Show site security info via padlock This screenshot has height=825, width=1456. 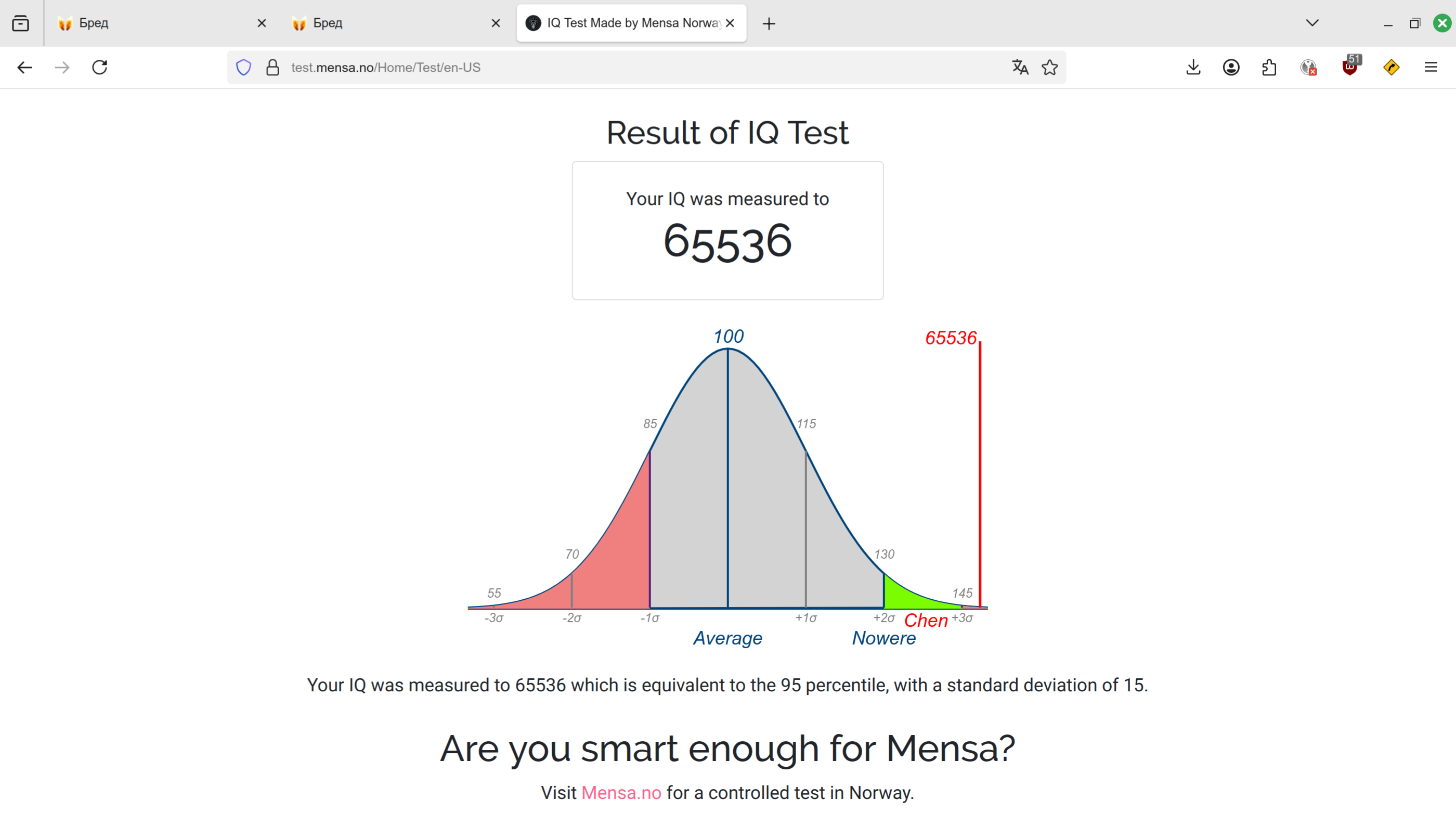[x=273, y=68]
